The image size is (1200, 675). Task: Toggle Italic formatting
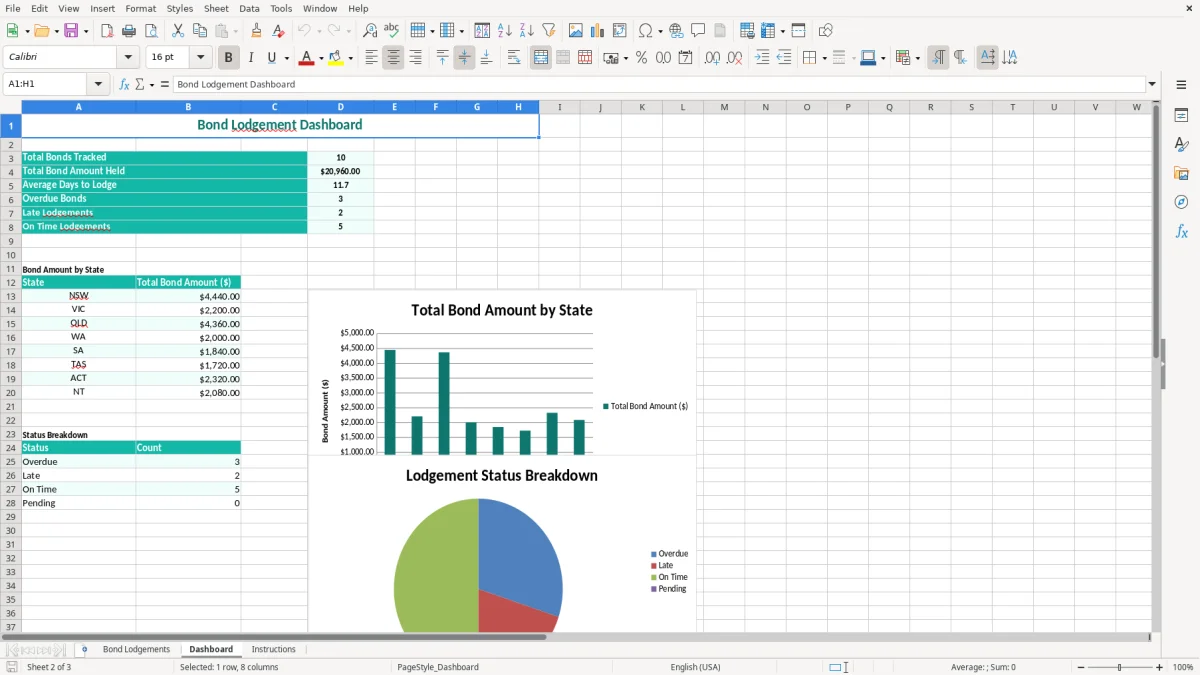(x=251, y=58)
